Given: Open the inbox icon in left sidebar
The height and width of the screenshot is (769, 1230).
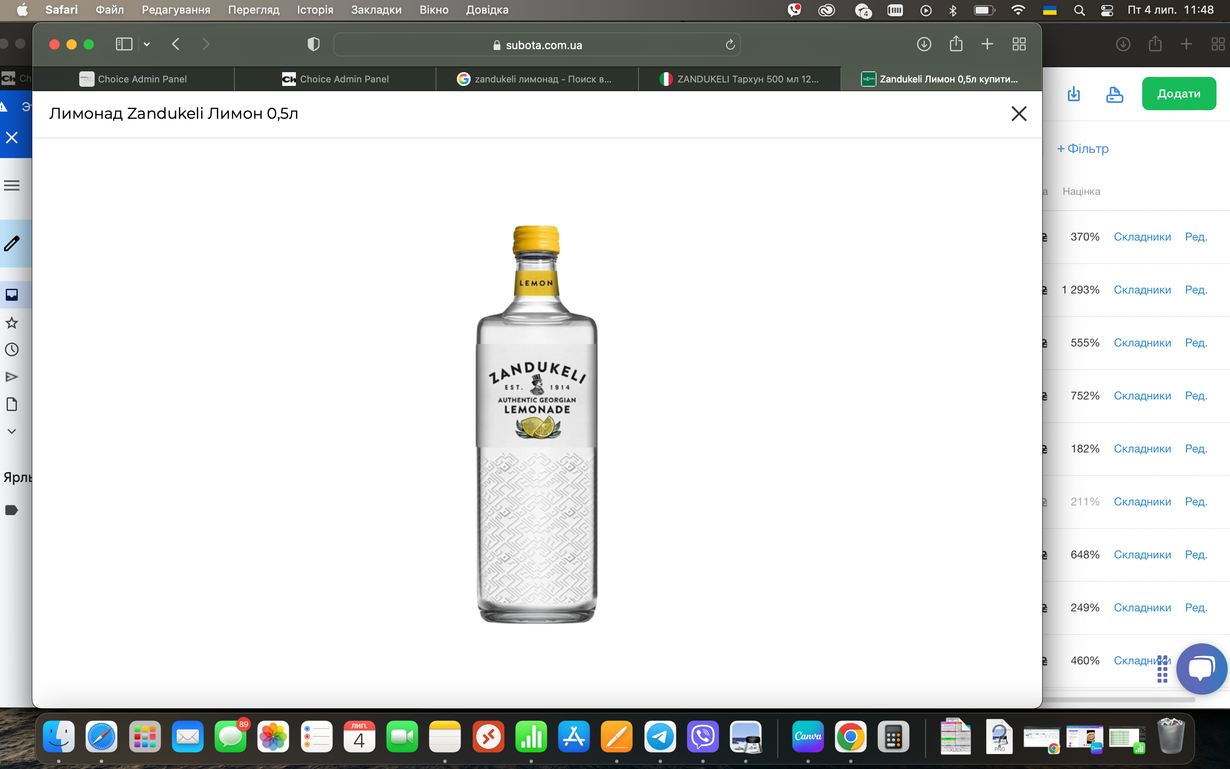Looking at the screenshot, I should pyautogui.click(x=12, y=295).
